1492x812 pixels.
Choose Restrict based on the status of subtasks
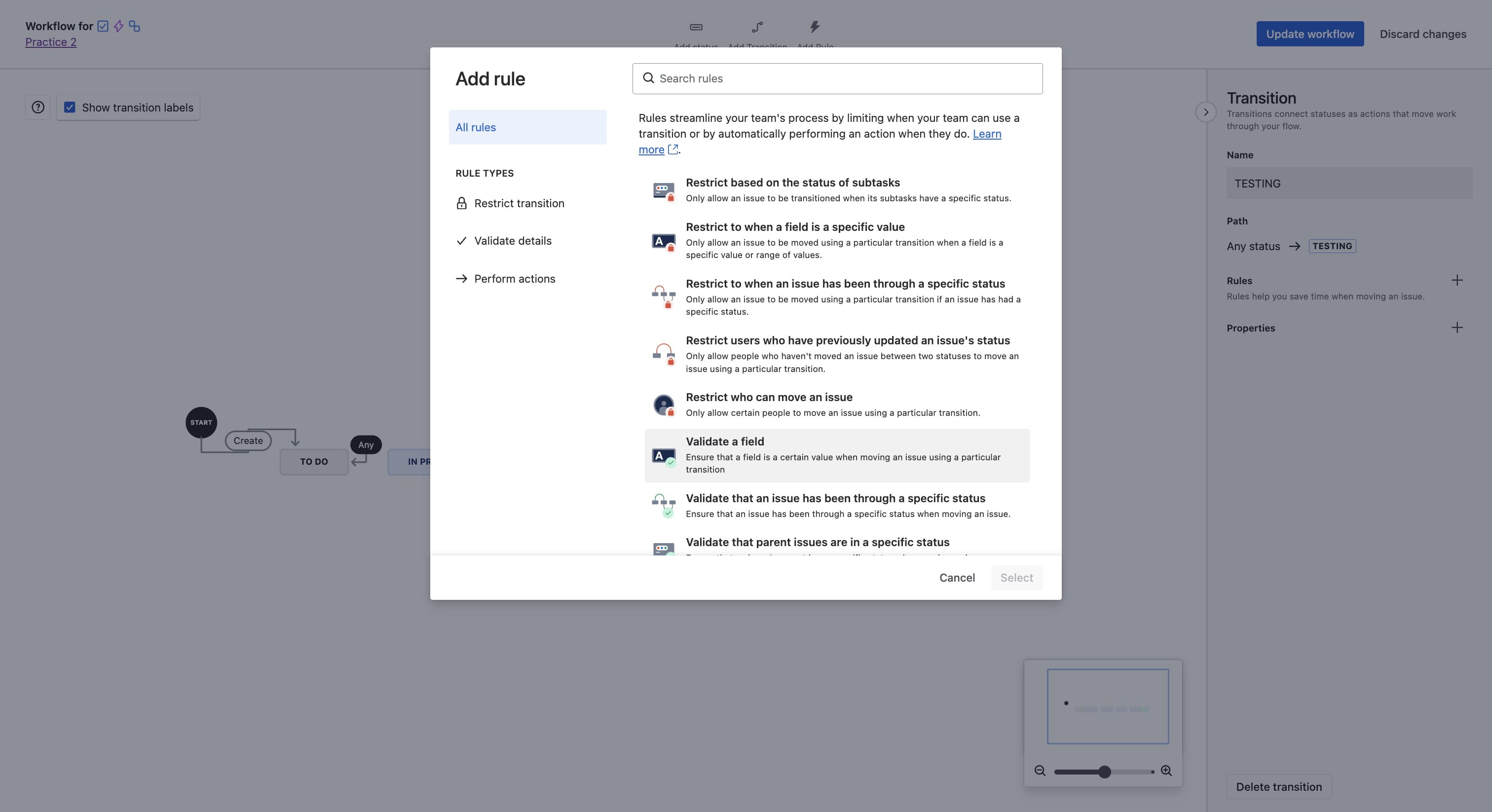(837, 190)
